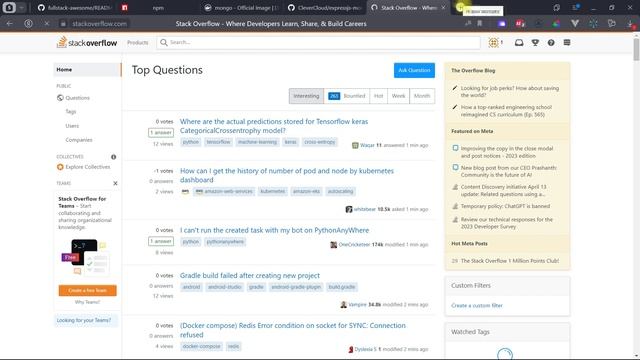Select the Interesting filter tab
Screen dimensions: 640x360
click(x=306, y=96)
